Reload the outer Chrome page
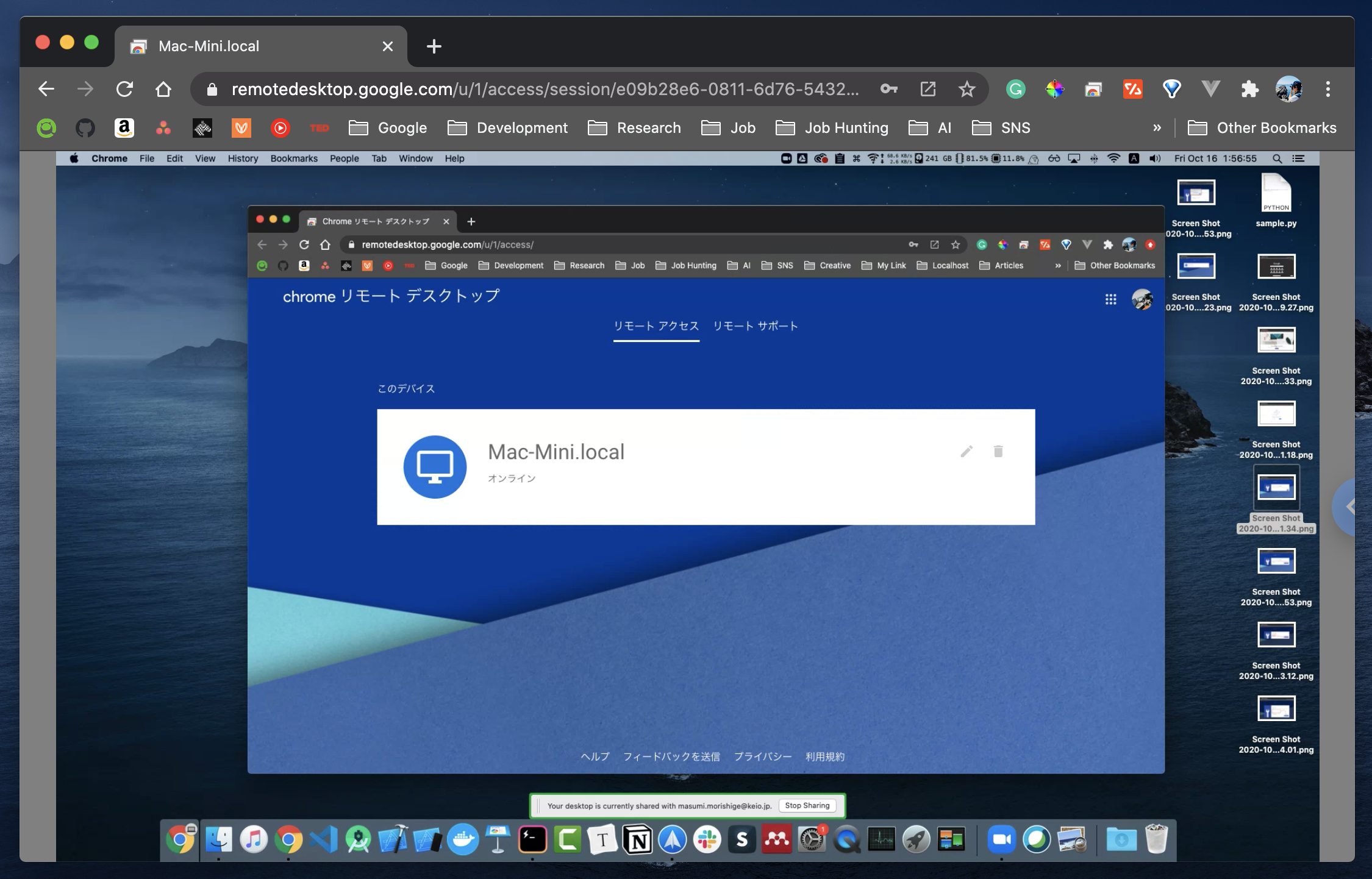 (124, 90)
